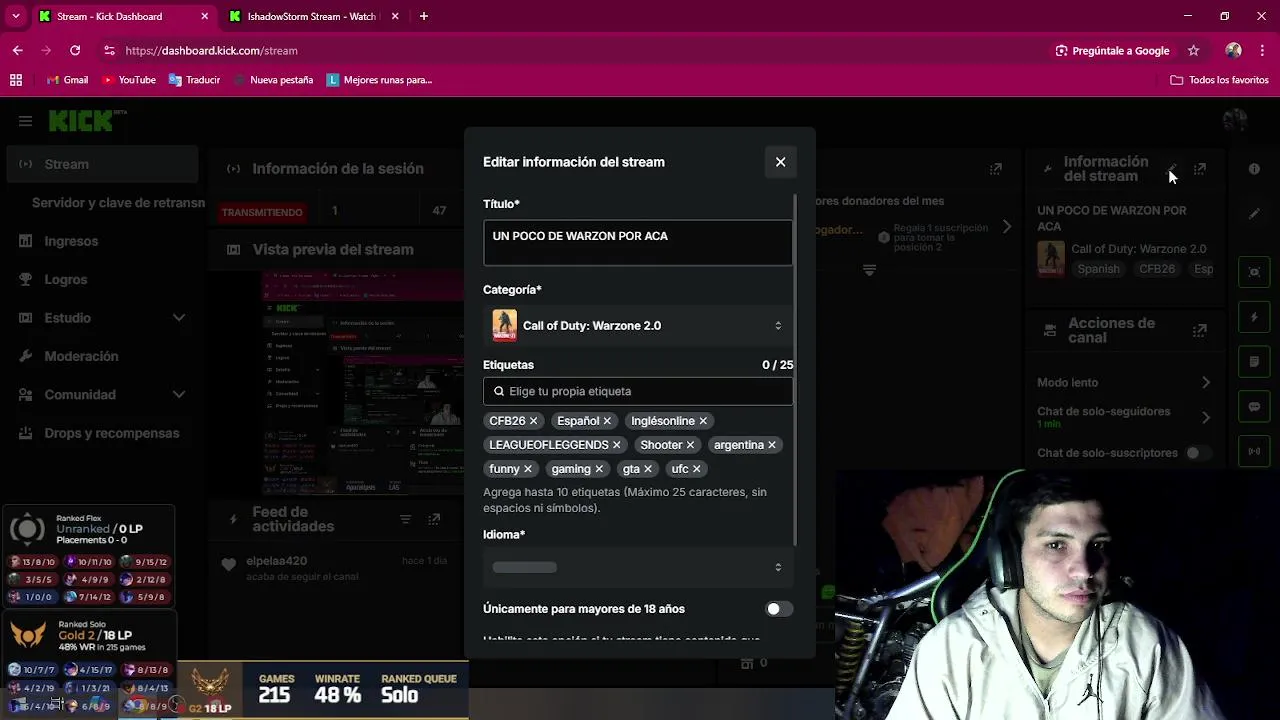This screenshot has width=1280, height=720.
Task: Pop out the Información del stream panel
Action: click(x=1200, y=169)
